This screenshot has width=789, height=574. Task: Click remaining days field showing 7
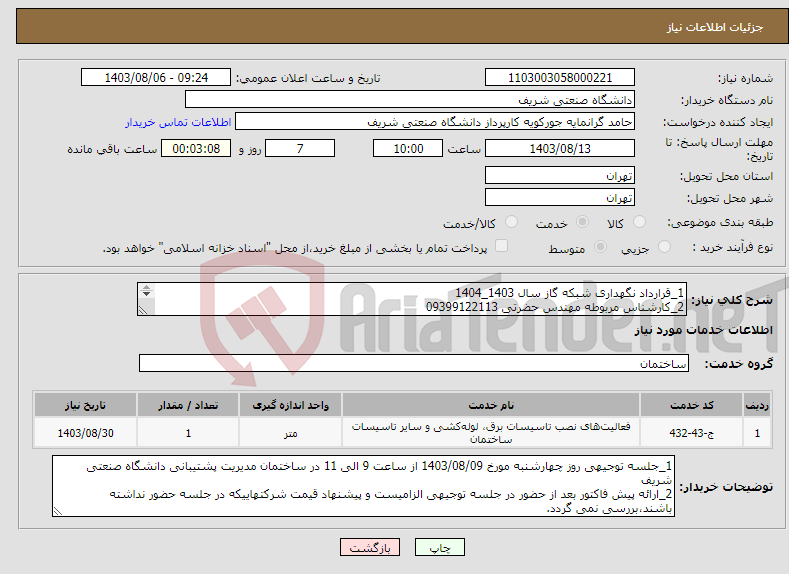pos(300,148)
